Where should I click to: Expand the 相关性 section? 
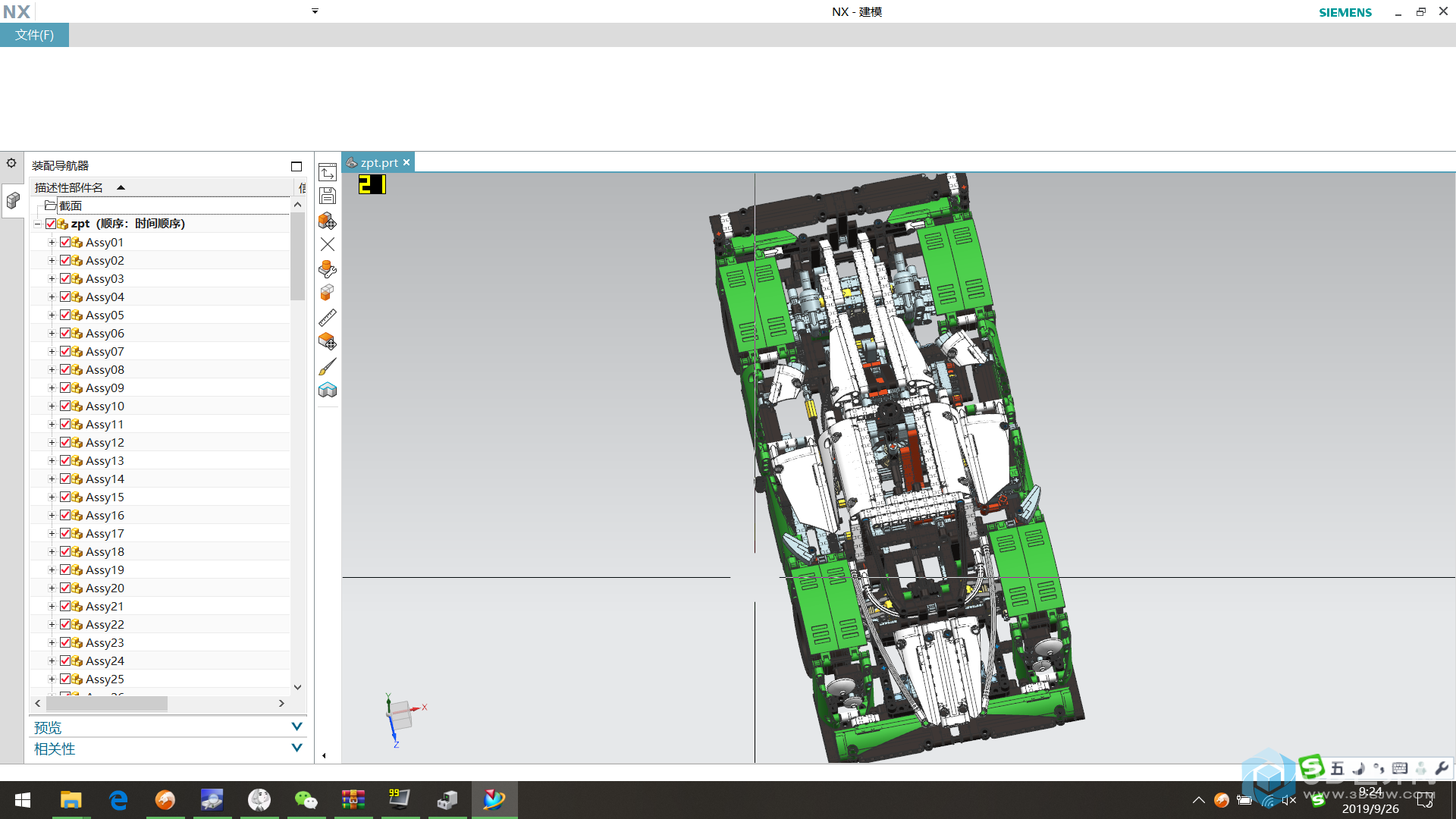click(x=297, y=748)
